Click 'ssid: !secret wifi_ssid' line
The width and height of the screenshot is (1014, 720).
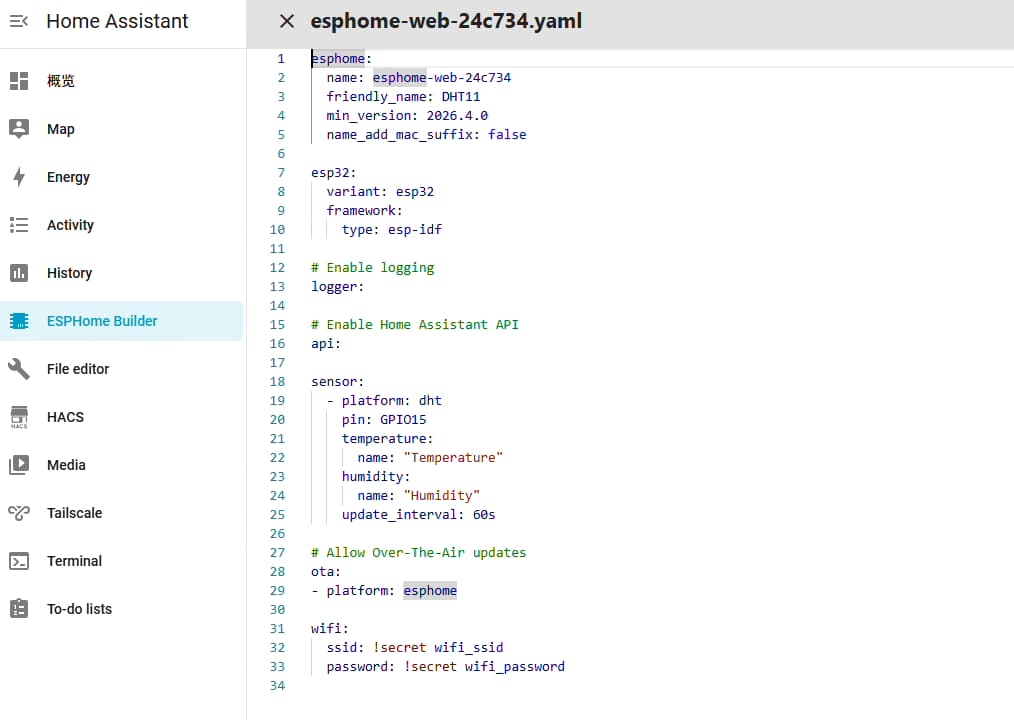click(x=415, y=648)
